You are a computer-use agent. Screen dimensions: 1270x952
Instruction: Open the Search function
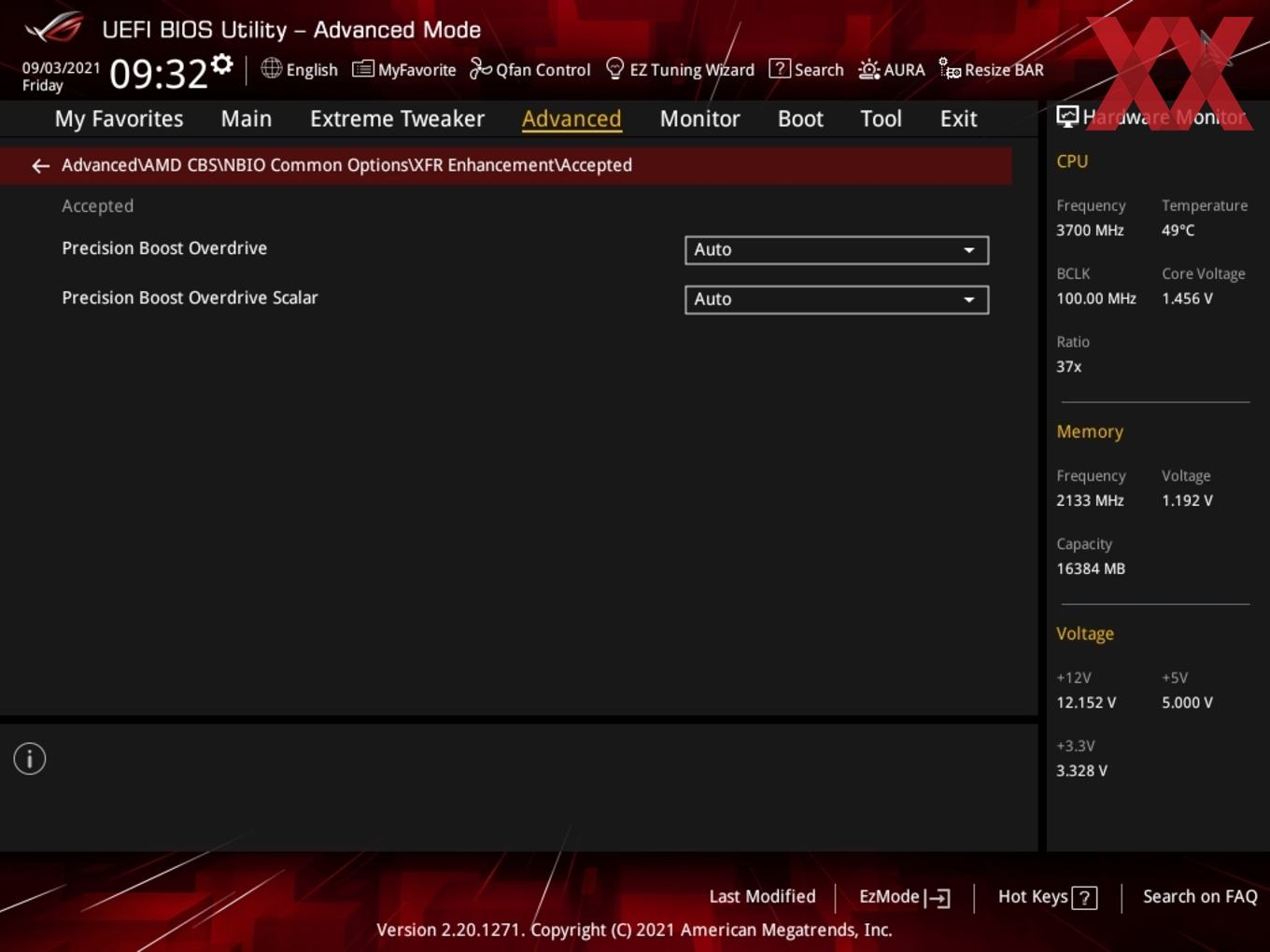[x=806, y=69]
